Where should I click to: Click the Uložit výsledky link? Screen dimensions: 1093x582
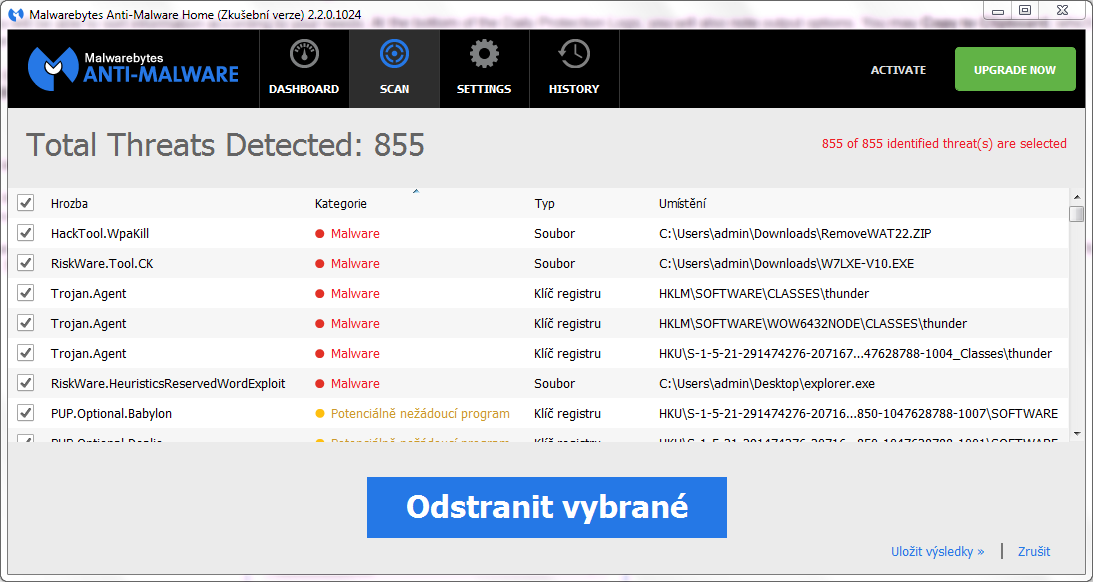pyautogui.click(x=938, y=551)
